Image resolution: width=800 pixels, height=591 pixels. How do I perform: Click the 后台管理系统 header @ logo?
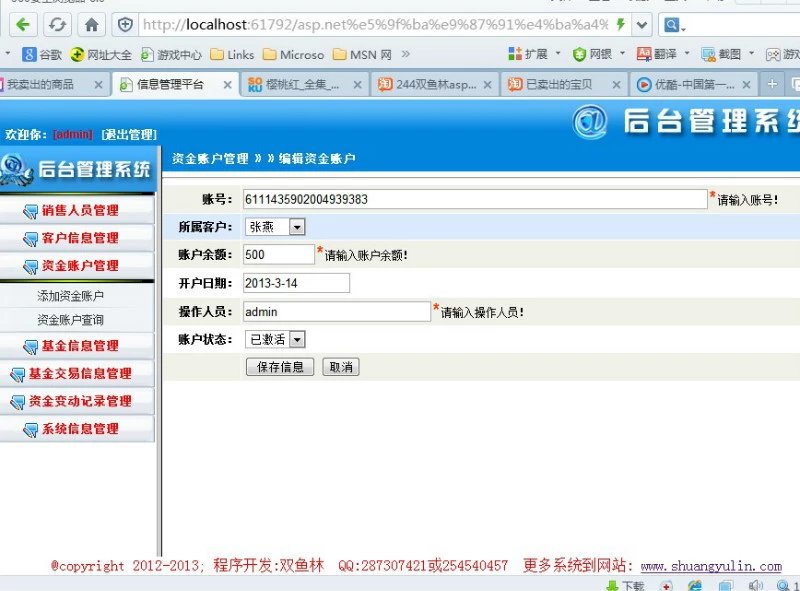(590, 122)
